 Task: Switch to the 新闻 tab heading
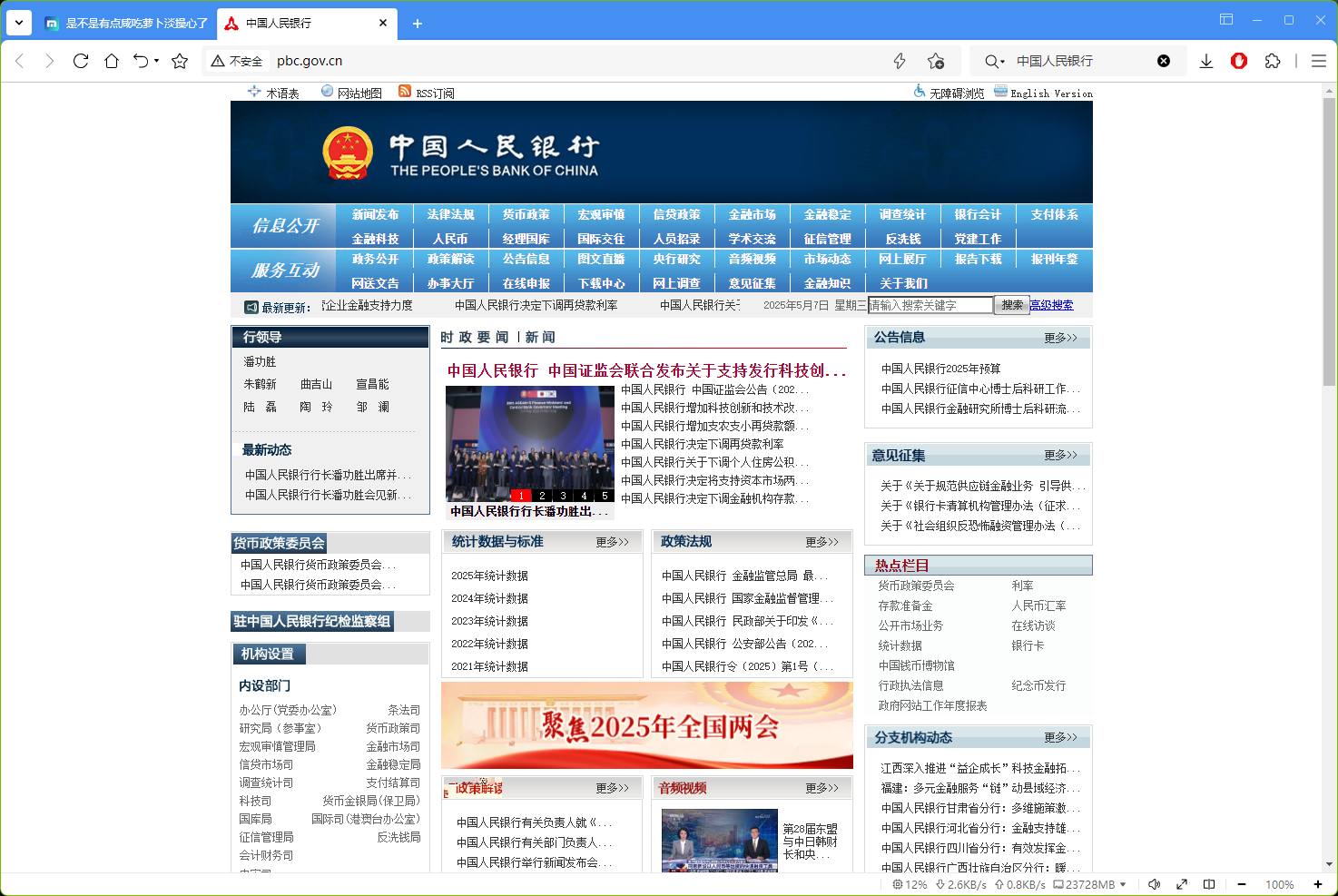540,337
